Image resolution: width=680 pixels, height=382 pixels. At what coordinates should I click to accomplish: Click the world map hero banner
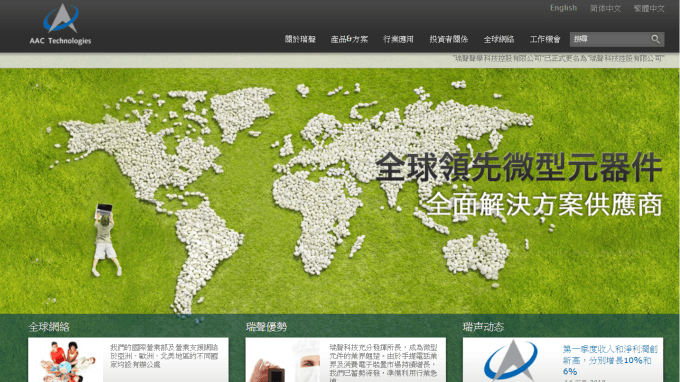[340, 191]
